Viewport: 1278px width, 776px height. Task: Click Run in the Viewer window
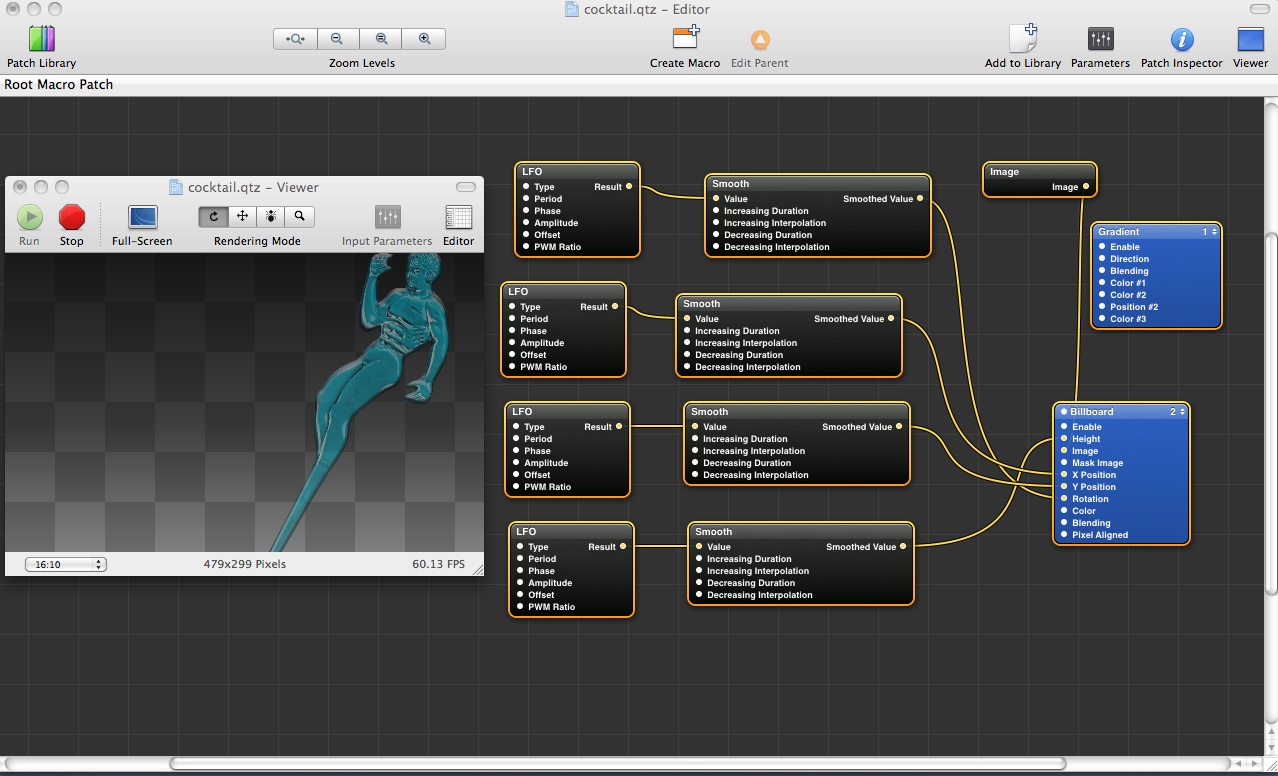click(30, 217)
